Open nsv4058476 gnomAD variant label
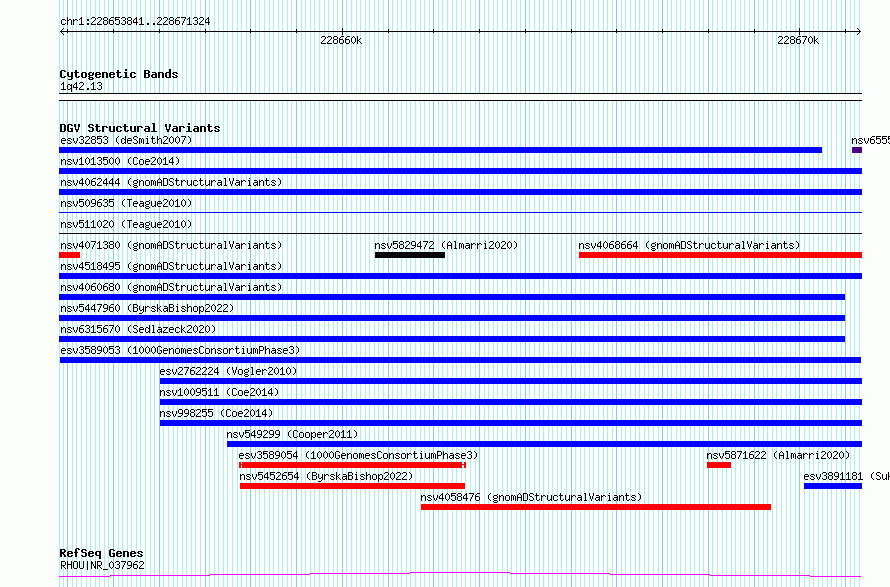The width and height of the screenshot is (890, 587). click(531, 497)
